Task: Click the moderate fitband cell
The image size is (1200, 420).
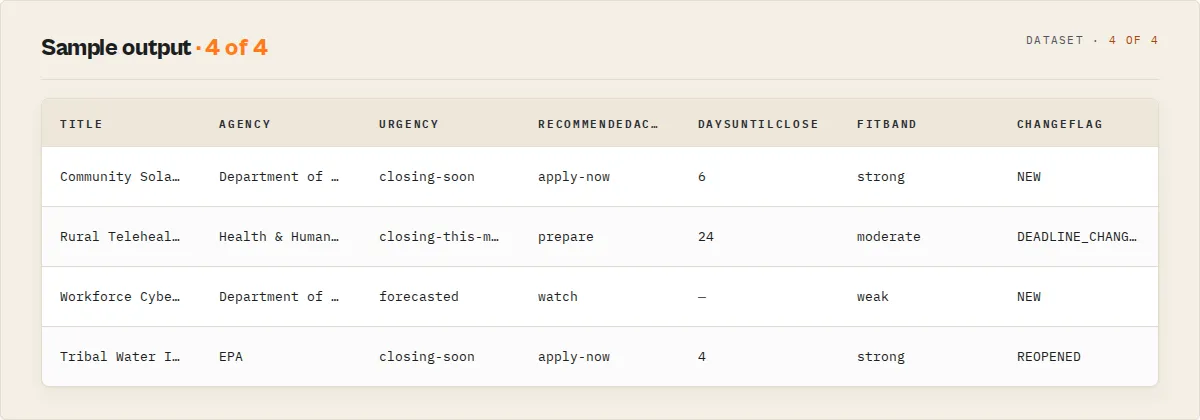Action: click(889, 237)
